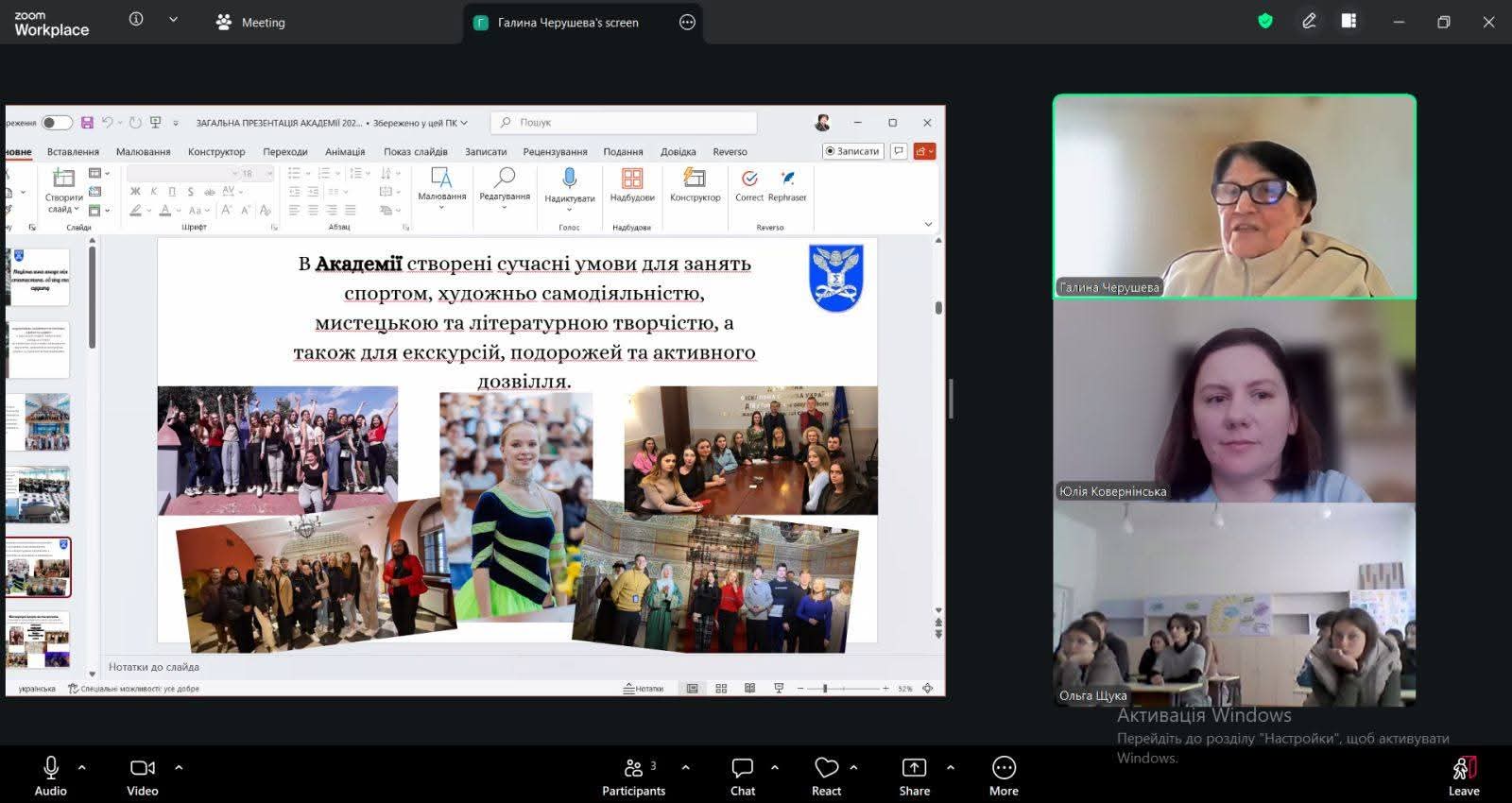The height and width of the screenshot is (803, 1512).
Task: Open the React emoji menu
Action: (826, 768)
